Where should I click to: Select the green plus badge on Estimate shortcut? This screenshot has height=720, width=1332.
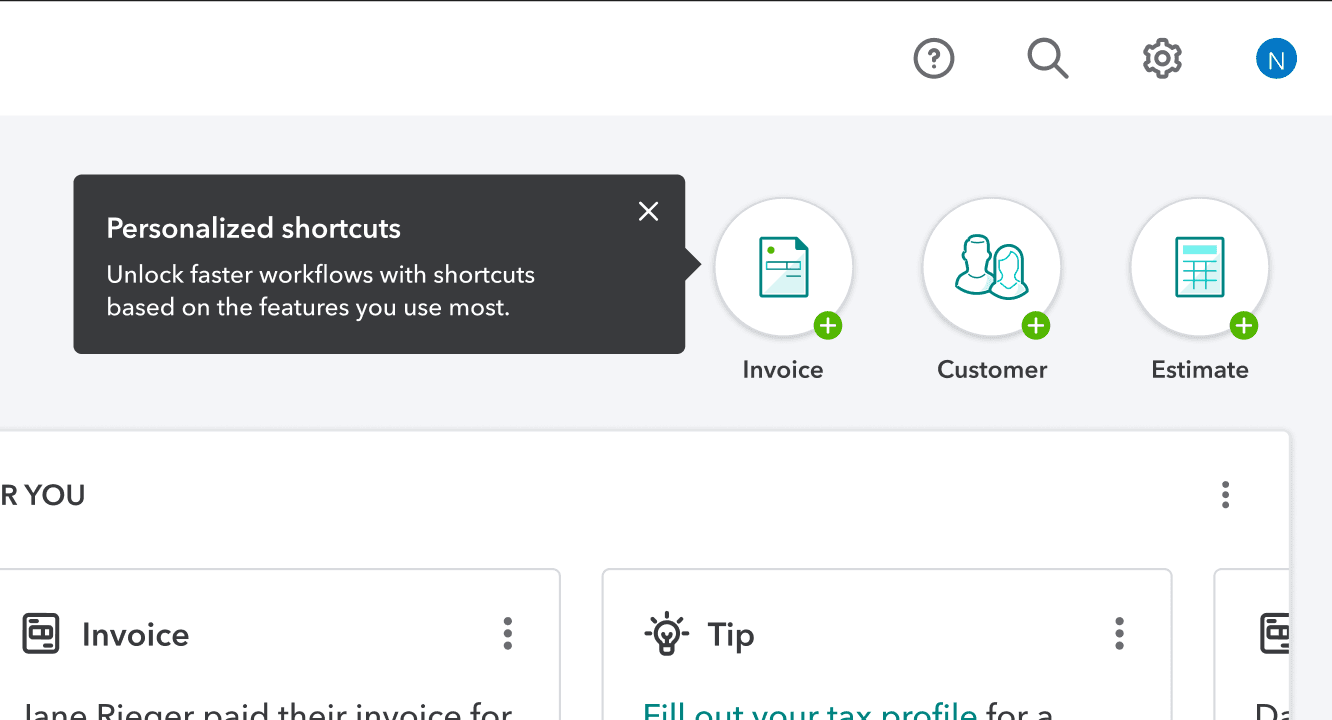(1244, 326)
